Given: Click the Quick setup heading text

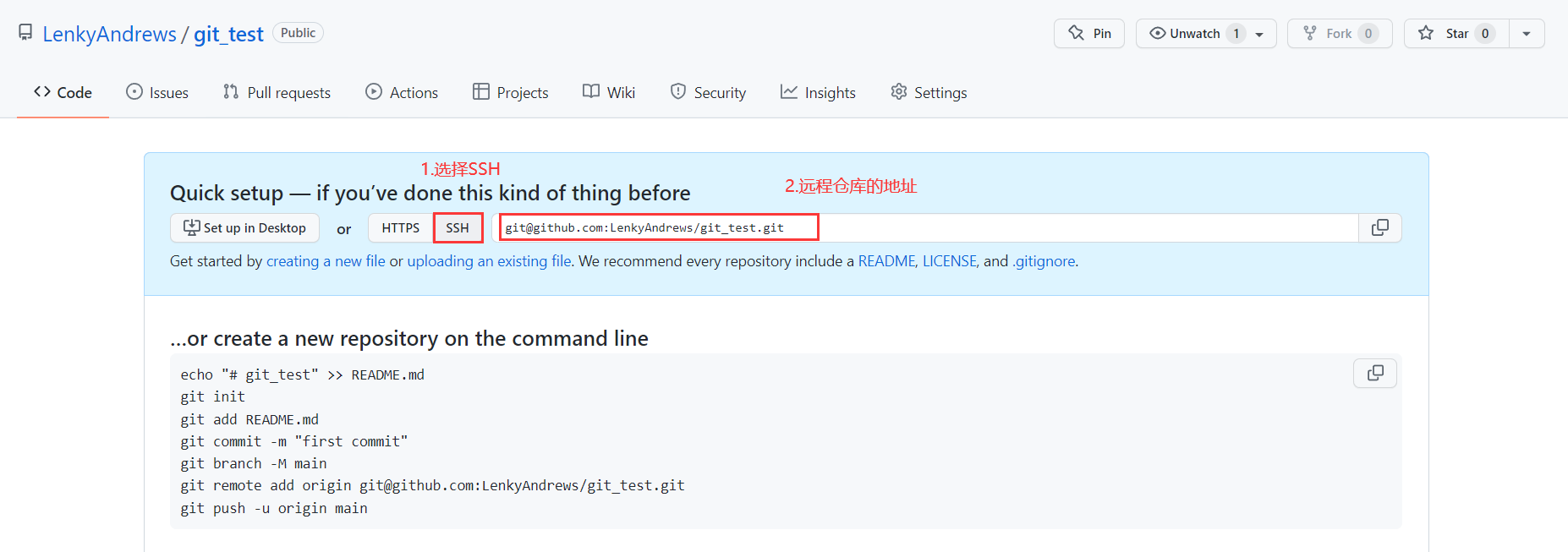Looking at the screenshot, I should [430, 194].
